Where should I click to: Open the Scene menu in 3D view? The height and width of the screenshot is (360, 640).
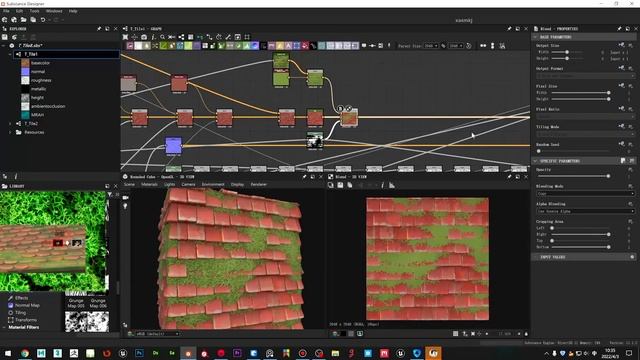click(129, 184)
